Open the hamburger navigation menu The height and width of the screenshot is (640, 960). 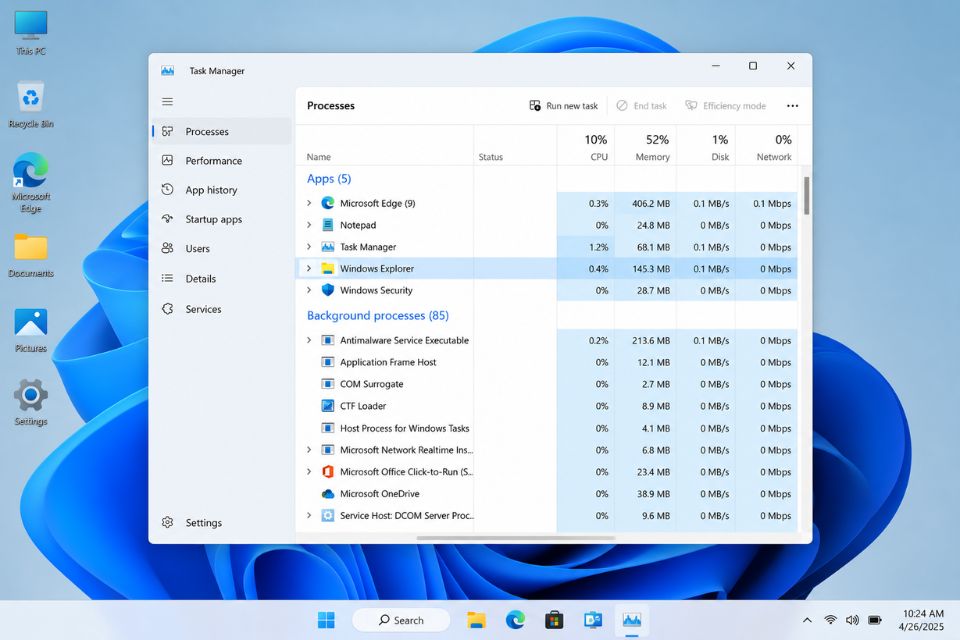pyautogui.click(x=167, y=102)
